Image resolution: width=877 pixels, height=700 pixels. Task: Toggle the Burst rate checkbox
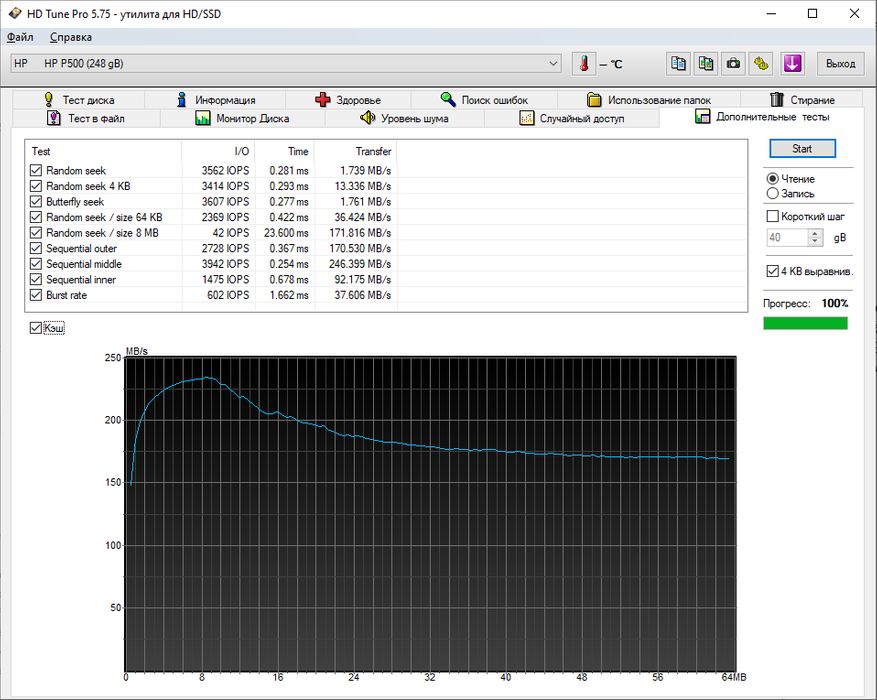point(36,295)
